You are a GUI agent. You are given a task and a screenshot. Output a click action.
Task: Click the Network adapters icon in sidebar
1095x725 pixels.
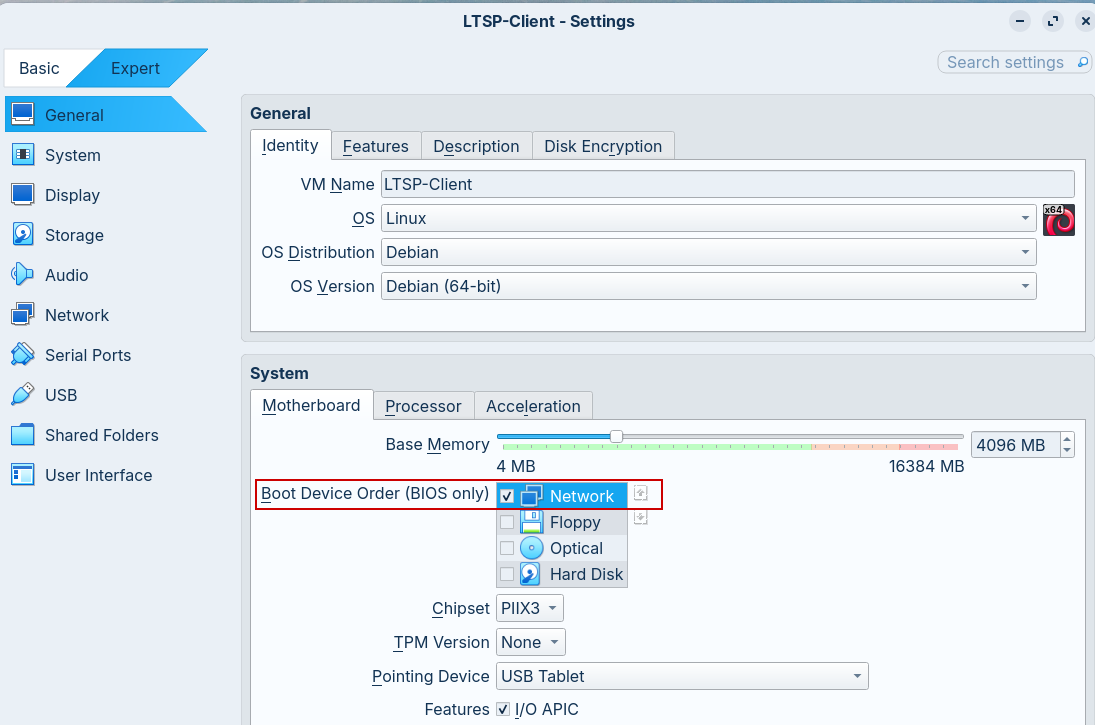[x=23, y=315]
